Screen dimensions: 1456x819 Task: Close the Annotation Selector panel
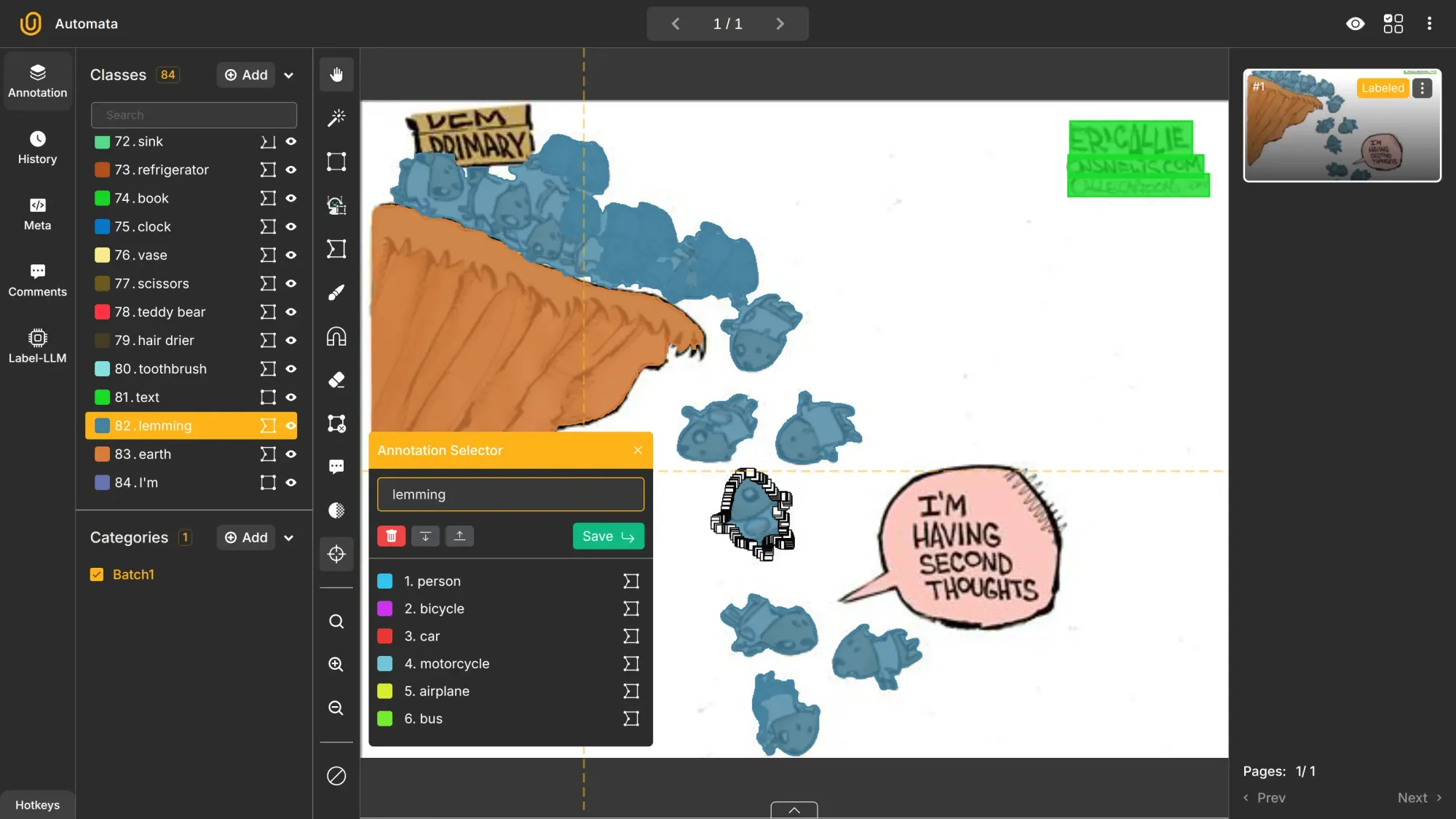coord(638,450)
